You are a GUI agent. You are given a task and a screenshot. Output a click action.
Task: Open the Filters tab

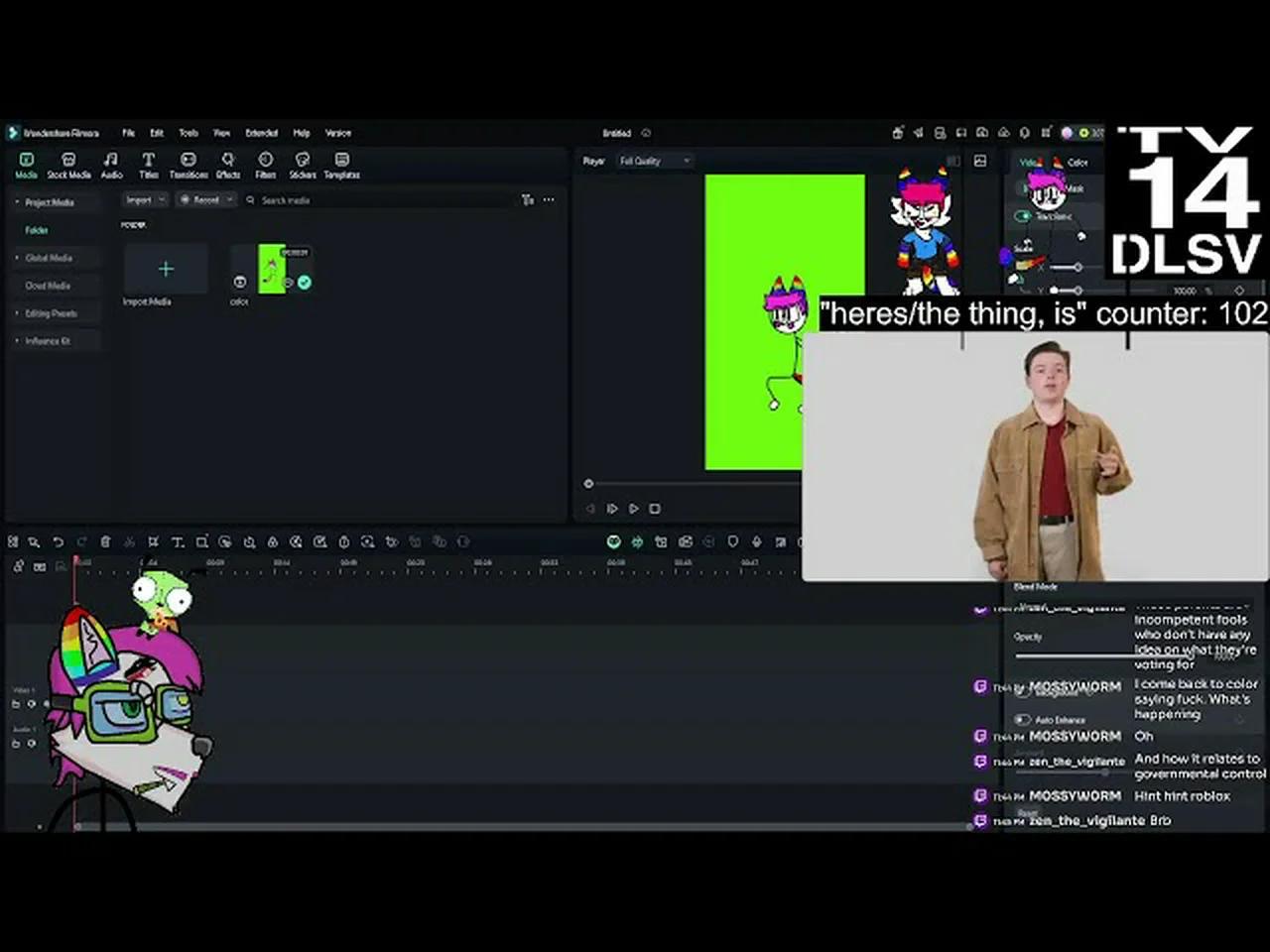[x=265, y=165]
